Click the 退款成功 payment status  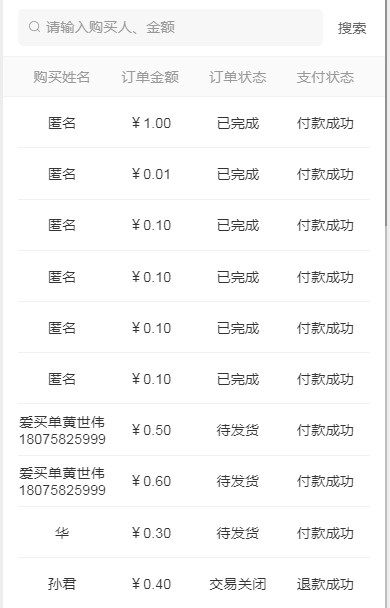[x=325, y=584]
